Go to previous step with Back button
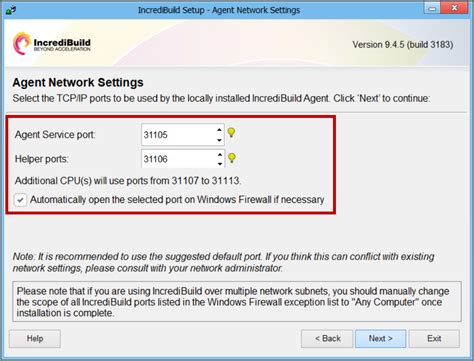Image resolution: width=474 pixels, height=361 pixels. tap(327, 339)
